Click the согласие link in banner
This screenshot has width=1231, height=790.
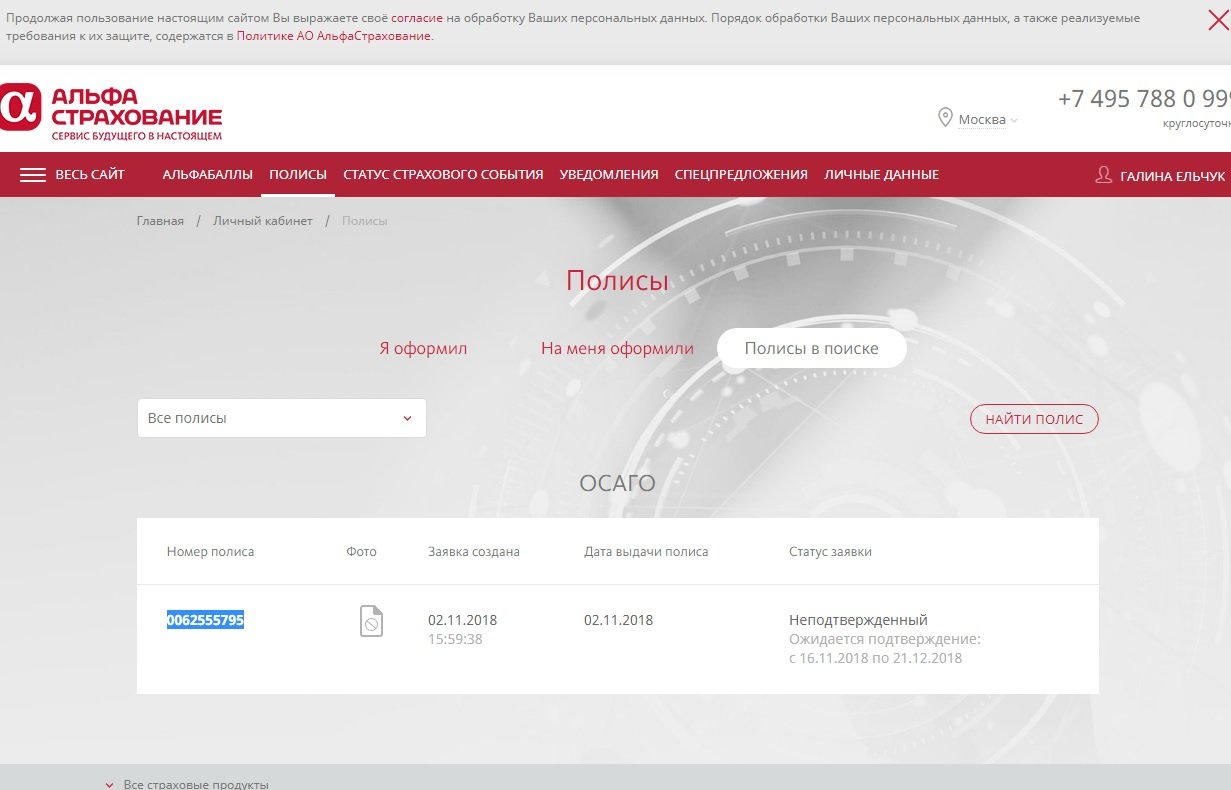[x=416, y=18]
